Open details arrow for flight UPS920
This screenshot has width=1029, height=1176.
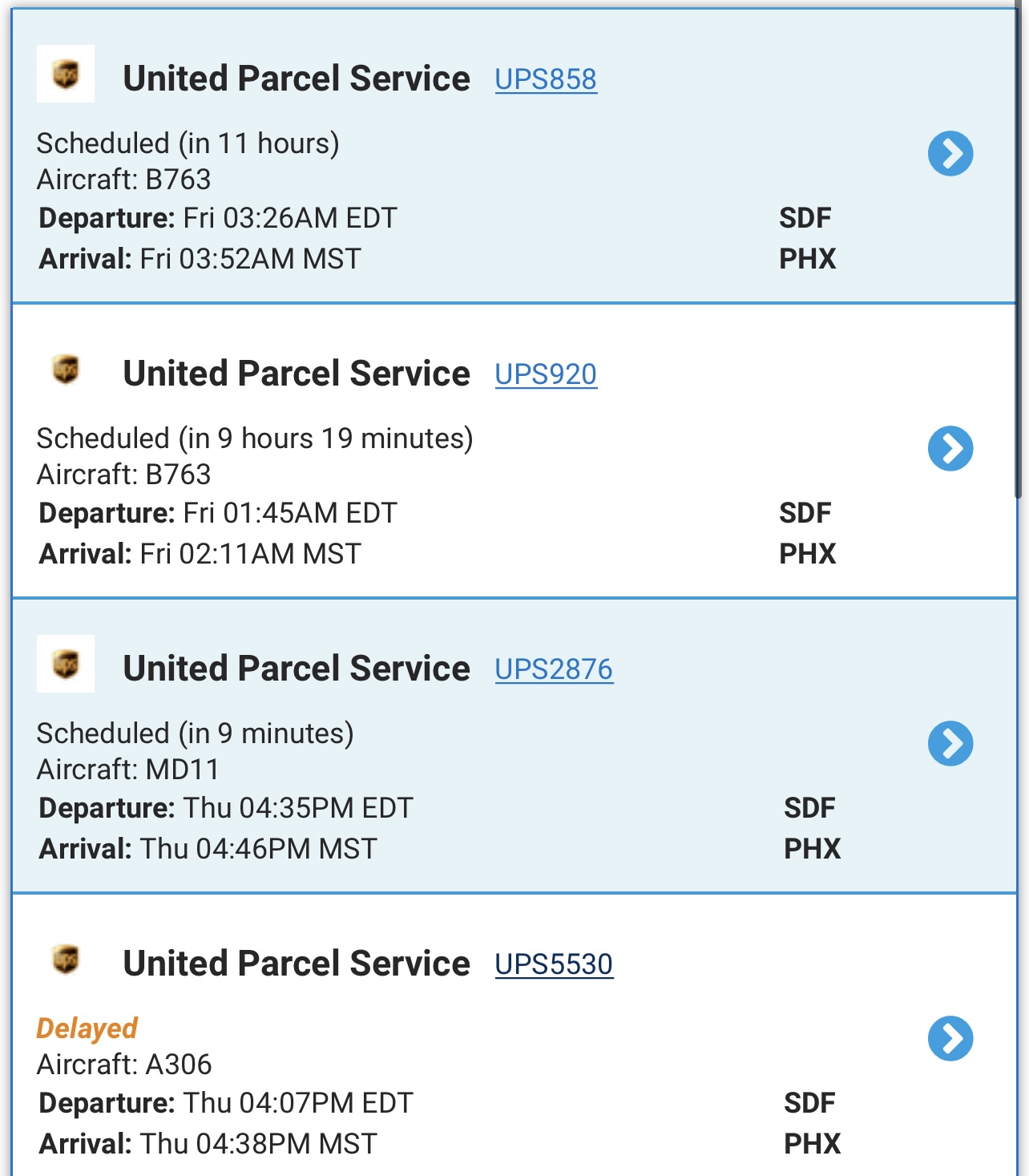[x=950, y=448]
